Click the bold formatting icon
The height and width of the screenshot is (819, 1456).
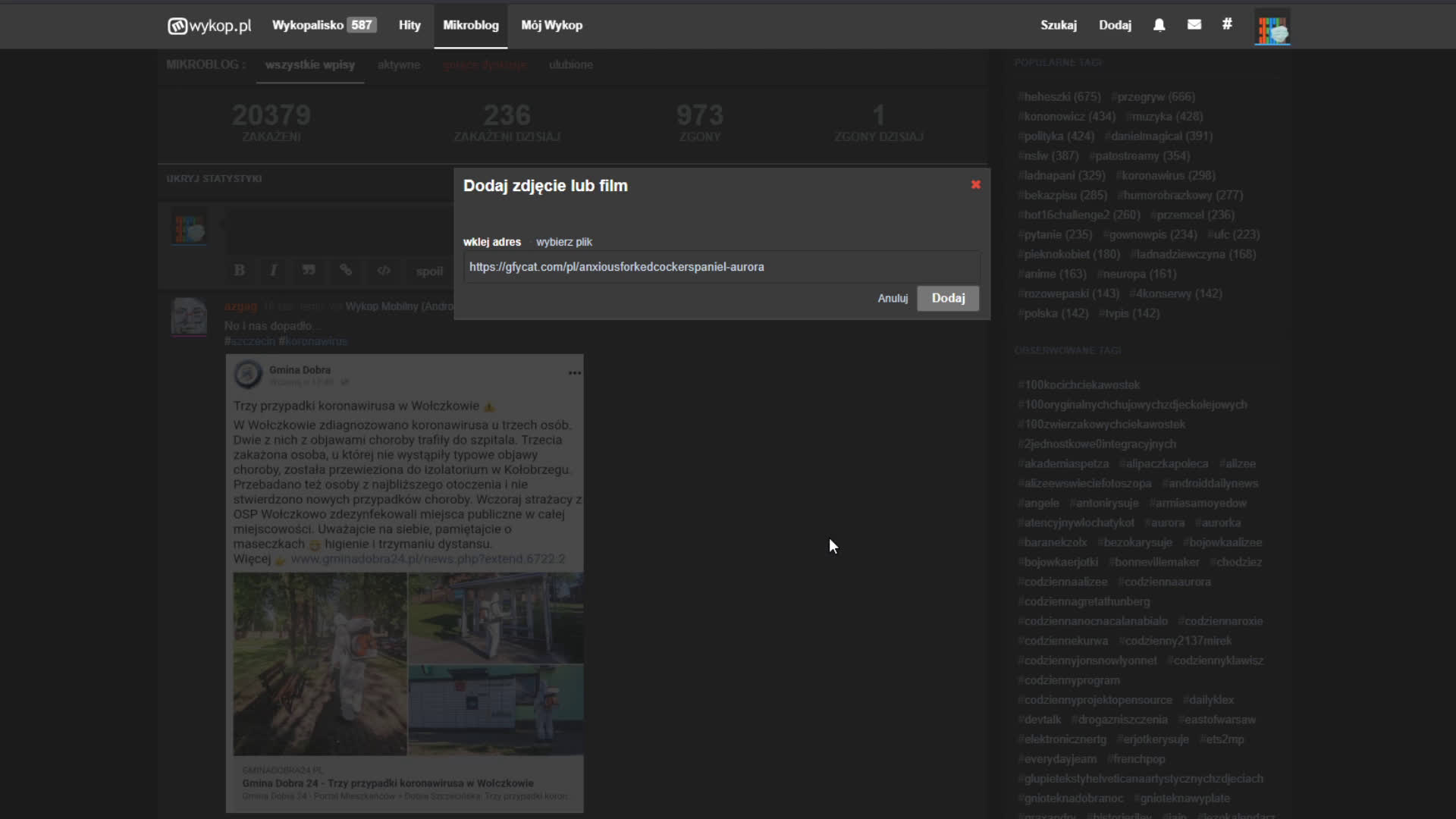[x=240, y=270]
